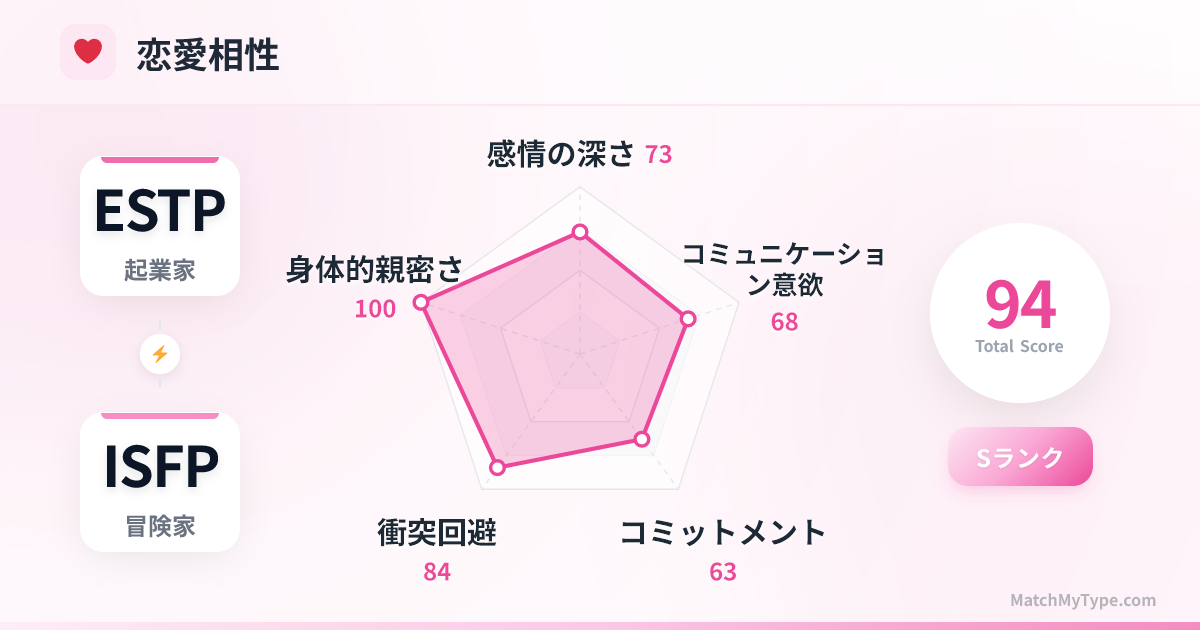Click the center of the radar chart

point(580,353)
